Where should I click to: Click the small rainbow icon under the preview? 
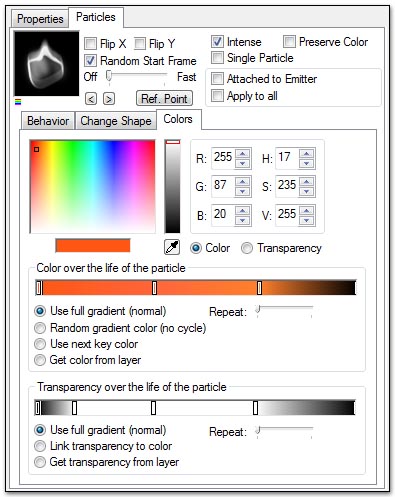[x=18, y=102]
